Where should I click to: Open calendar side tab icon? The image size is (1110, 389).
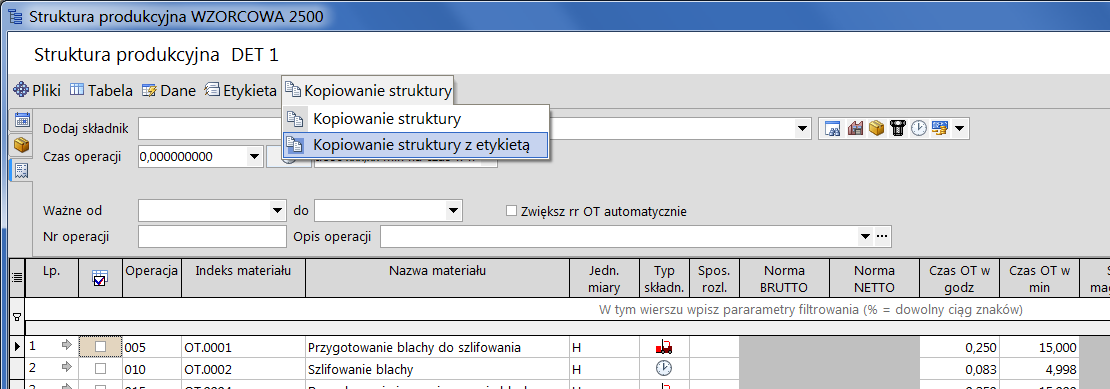(x=22, y=120)
